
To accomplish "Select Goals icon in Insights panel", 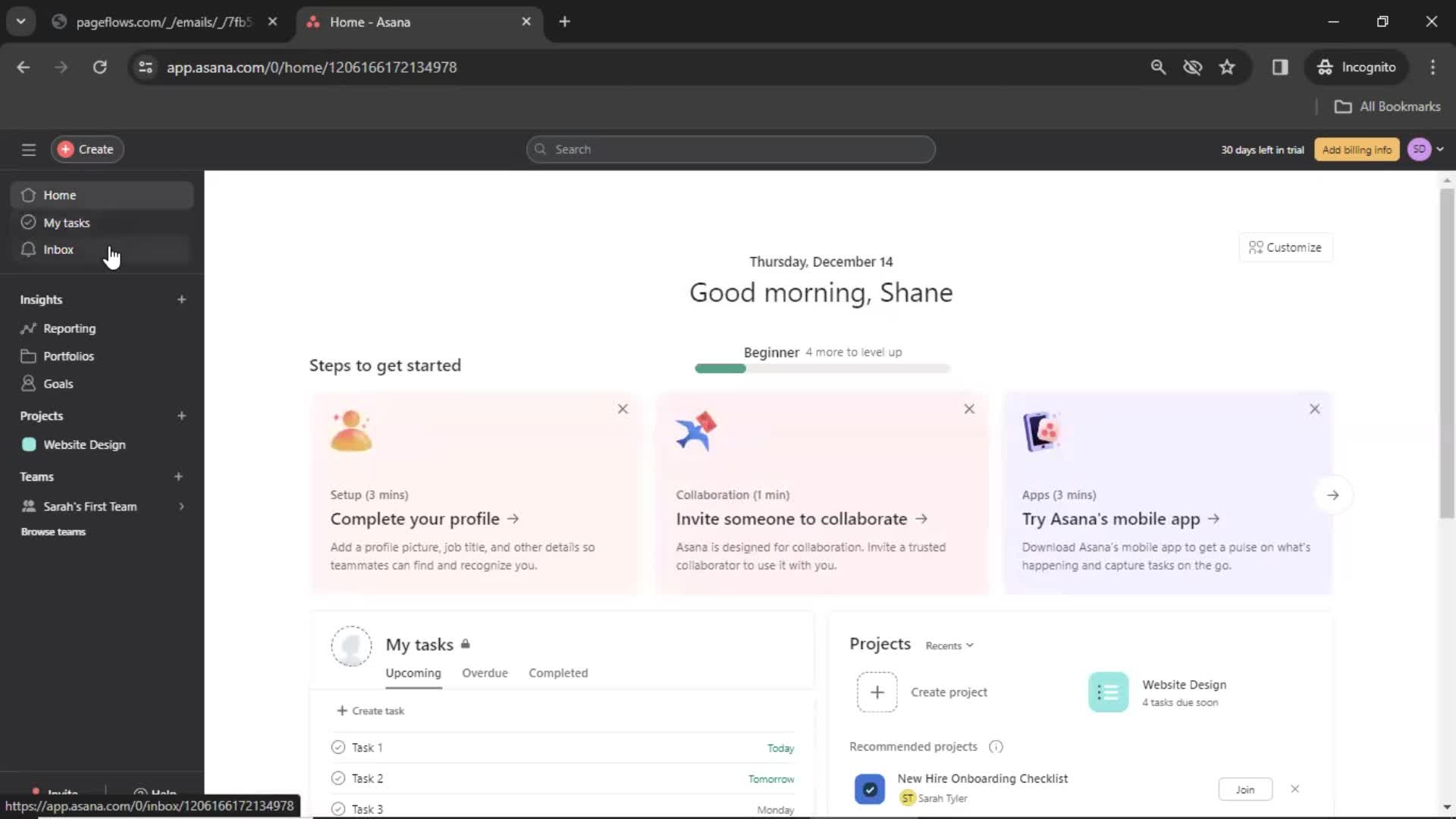I will point(27,384).
